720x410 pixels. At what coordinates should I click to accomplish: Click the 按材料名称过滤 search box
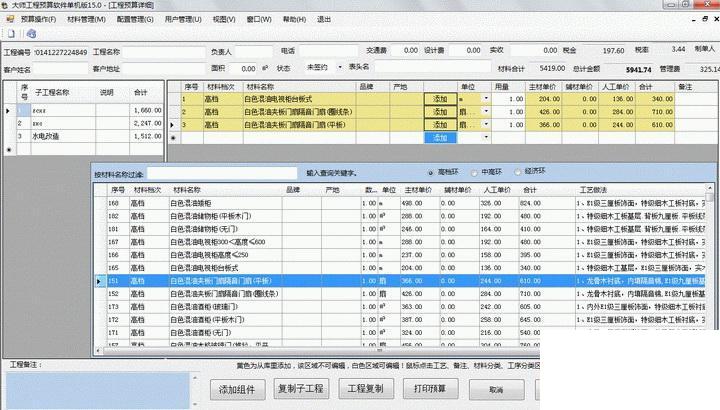[222, 174]
